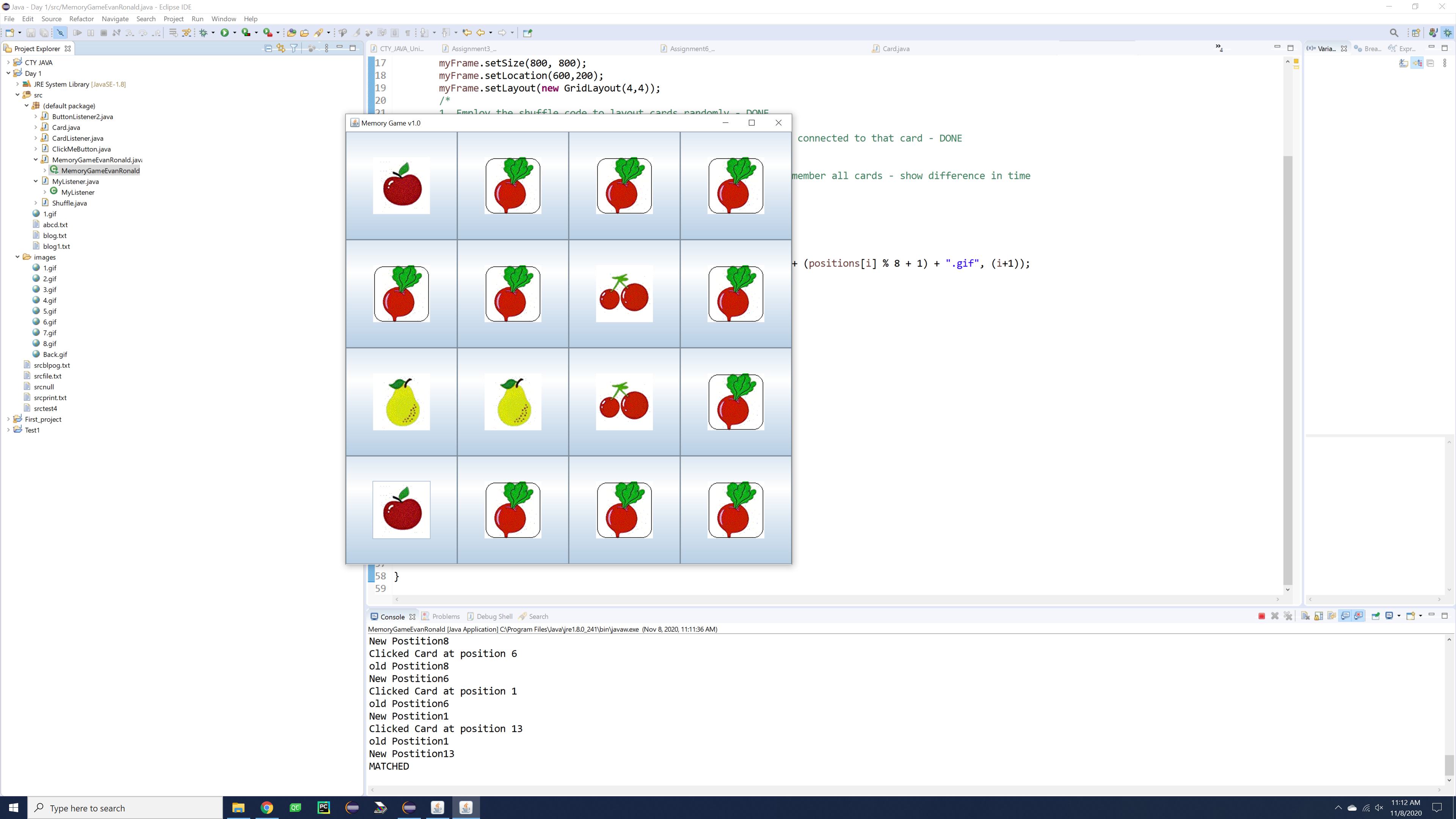
Task: Click the Project Explorer filter icon
Action: click(x=294, y=49)
